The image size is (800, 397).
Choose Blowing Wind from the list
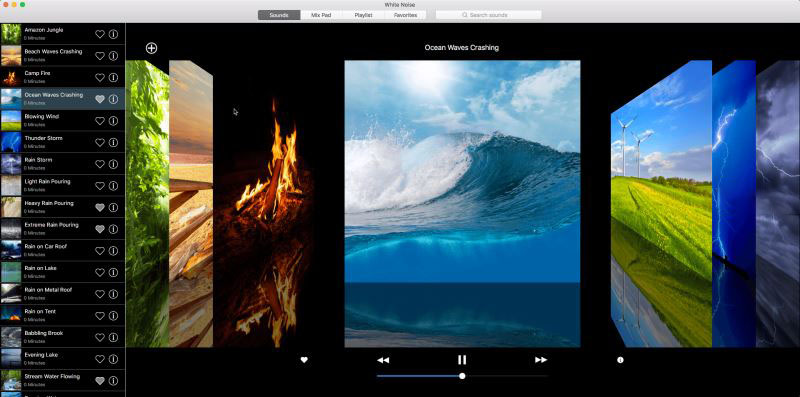tap(62, 120)
